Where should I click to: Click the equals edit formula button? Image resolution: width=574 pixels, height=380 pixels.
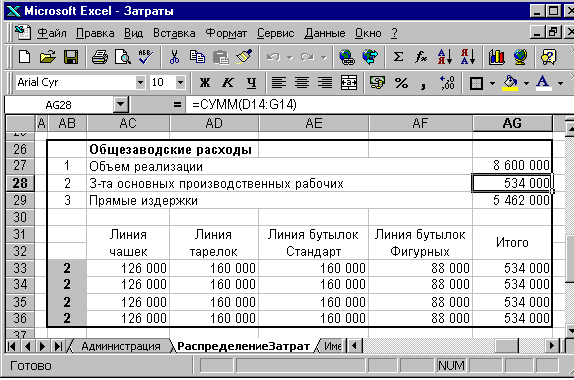(177, 105)
